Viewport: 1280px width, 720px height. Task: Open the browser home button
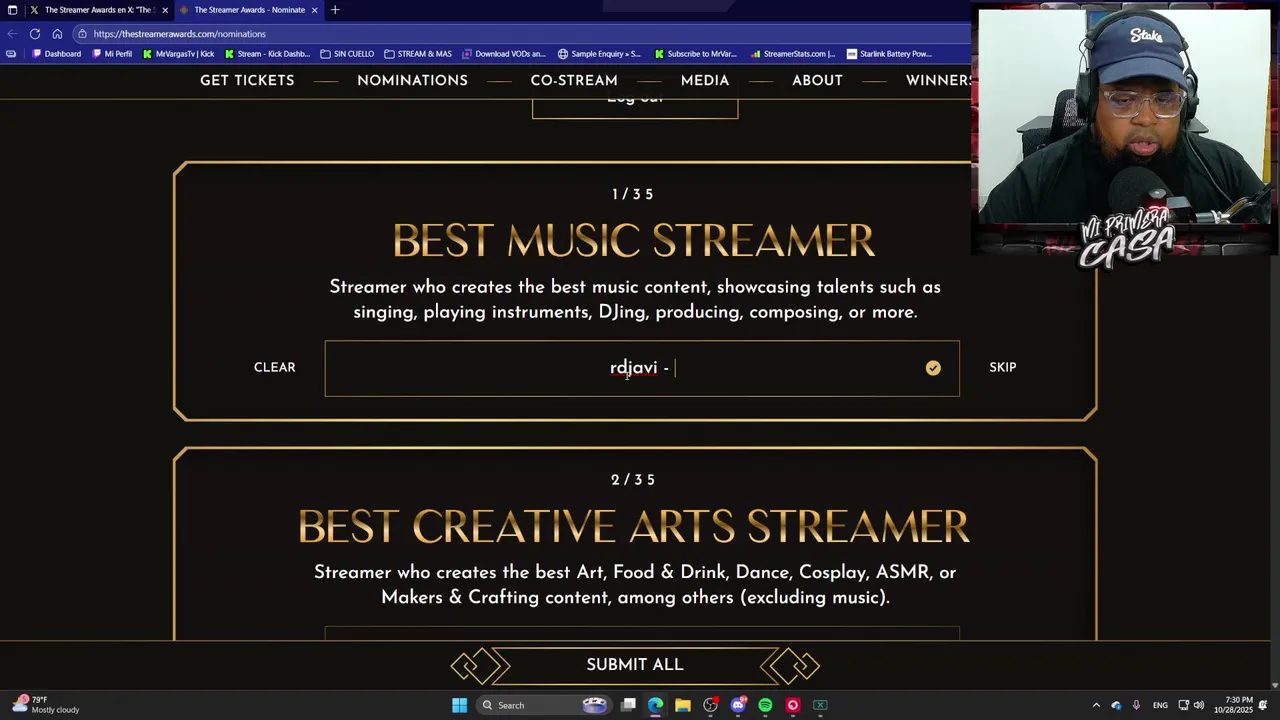[x=57, y=34]
